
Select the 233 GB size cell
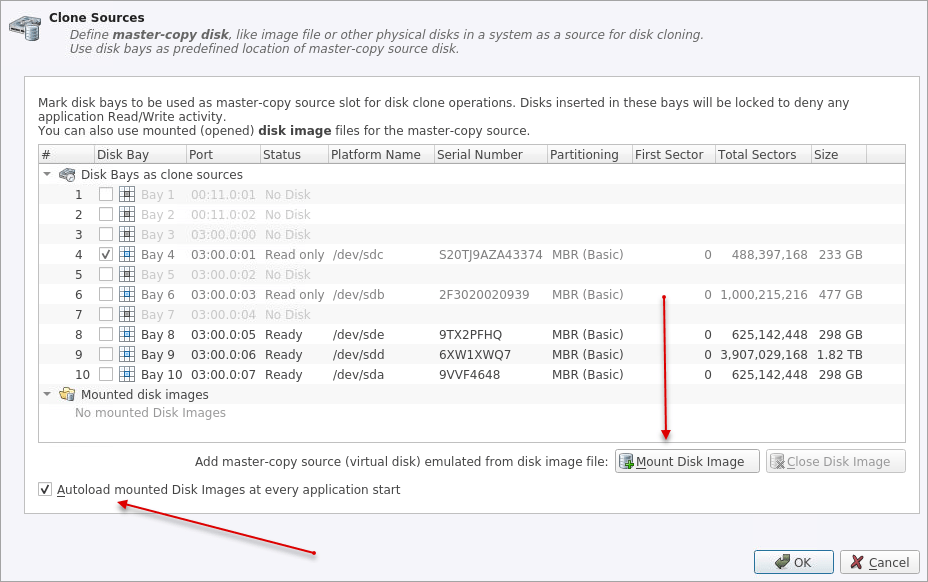coord(840,255)
